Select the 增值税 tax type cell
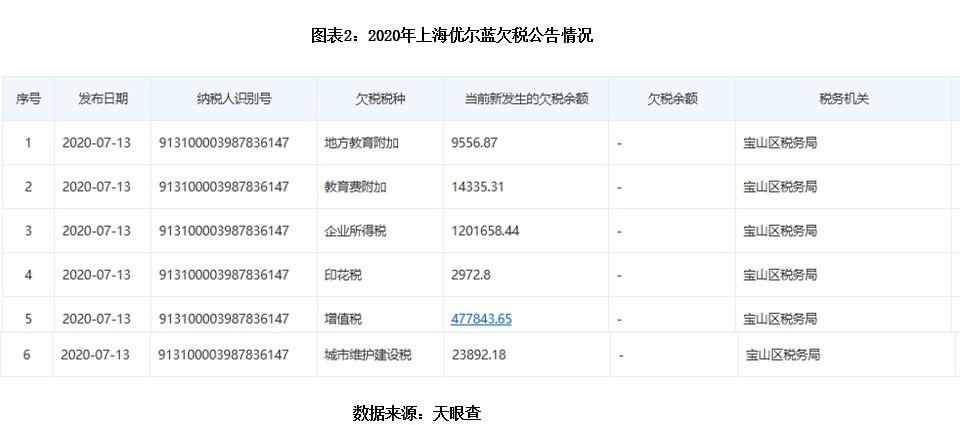 click(x=342, y=319)
